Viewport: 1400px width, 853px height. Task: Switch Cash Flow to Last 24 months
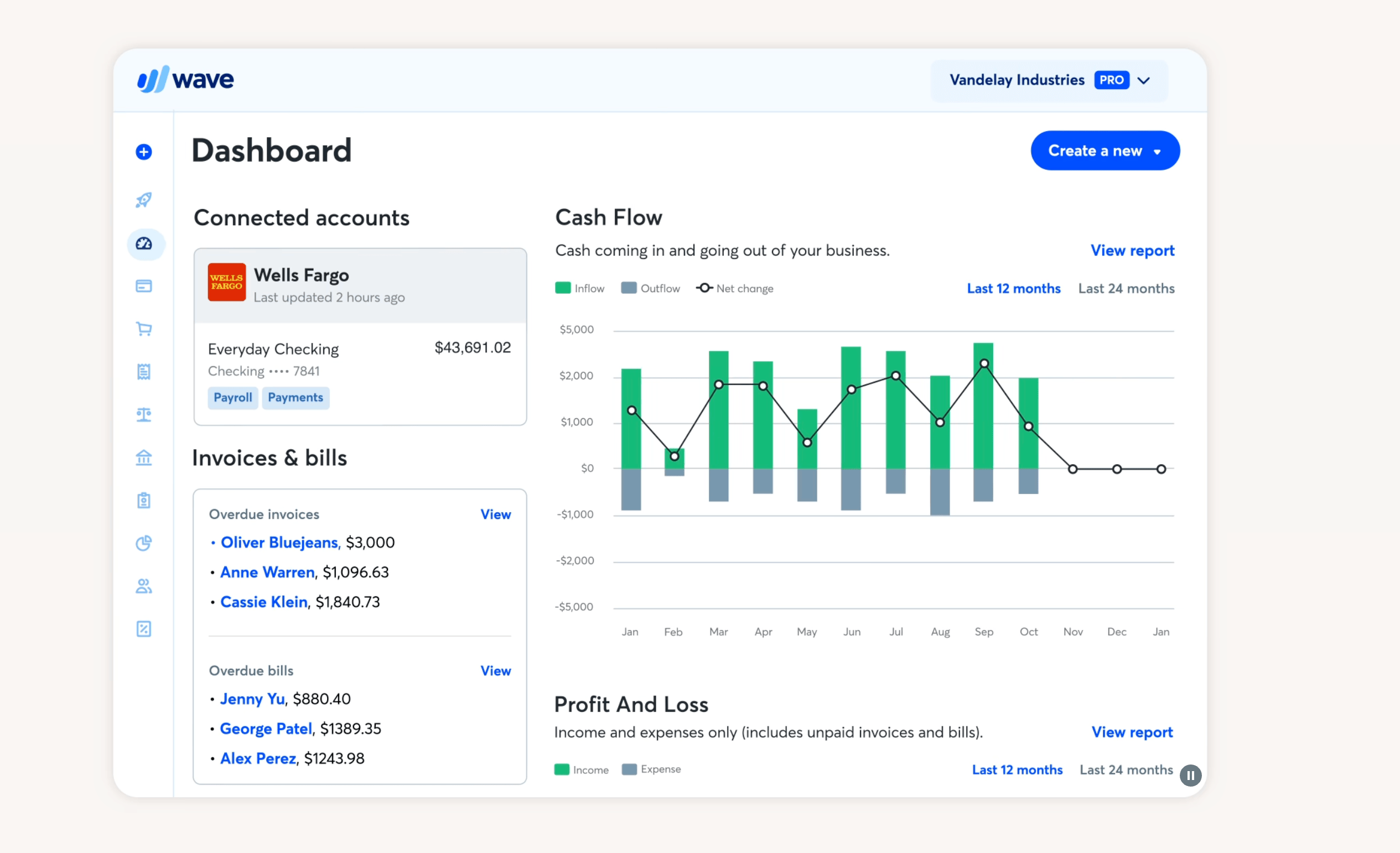coord(1126,289)
